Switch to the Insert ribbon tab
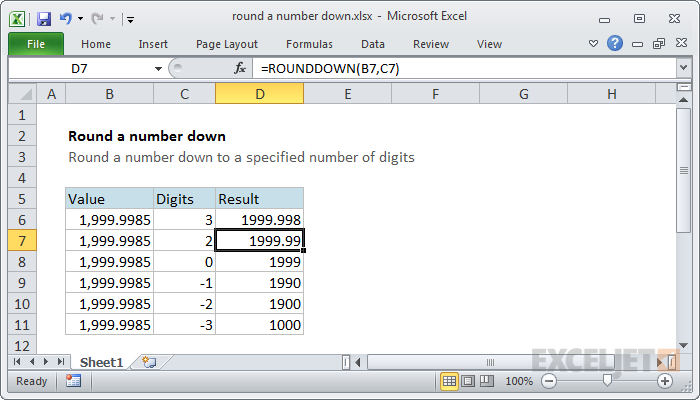This screenshot has width=700, height=400. click(x=153, y=44)
